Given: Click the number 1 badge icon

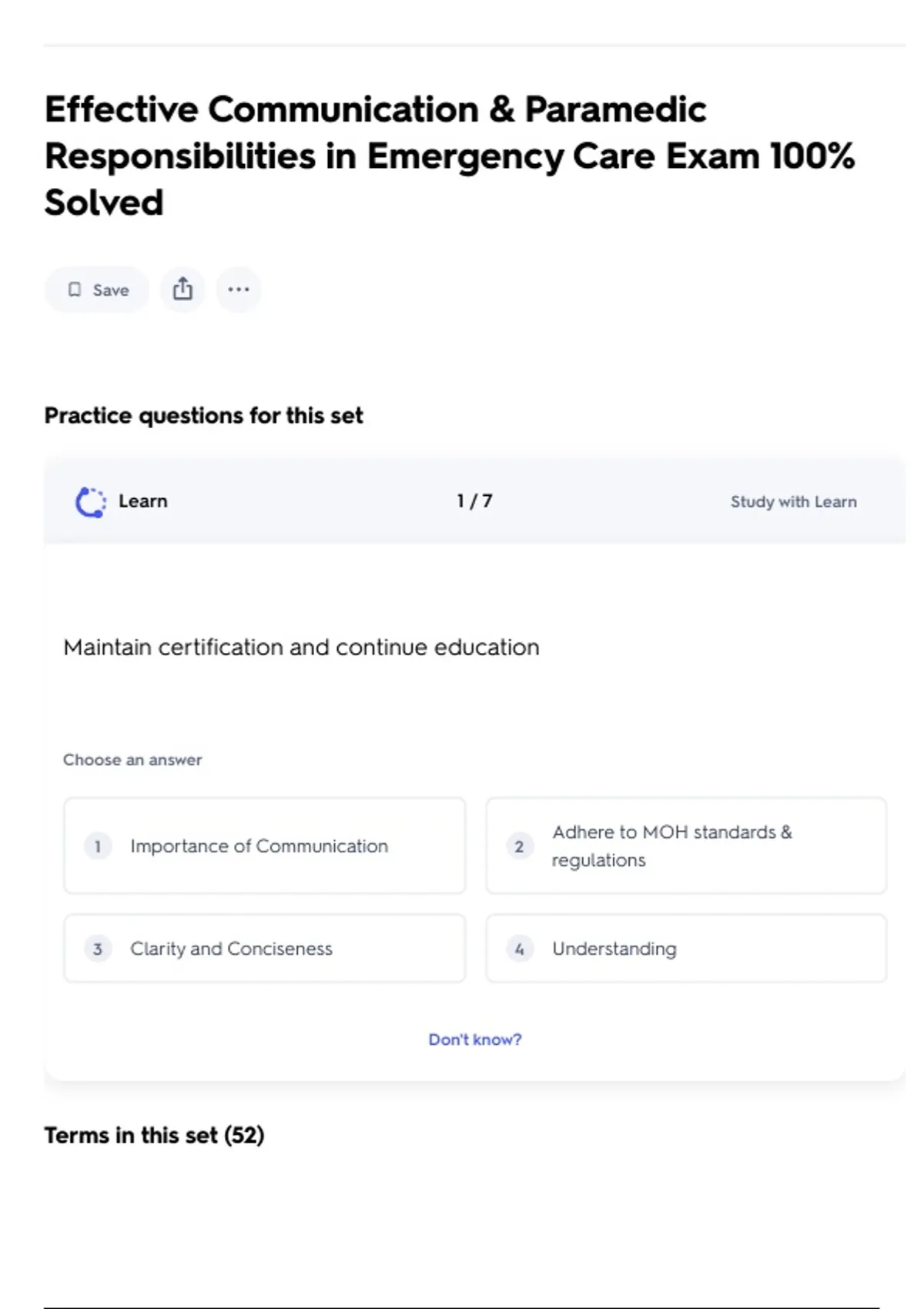Looking at the screenshot, I should [x=98, y=846].
